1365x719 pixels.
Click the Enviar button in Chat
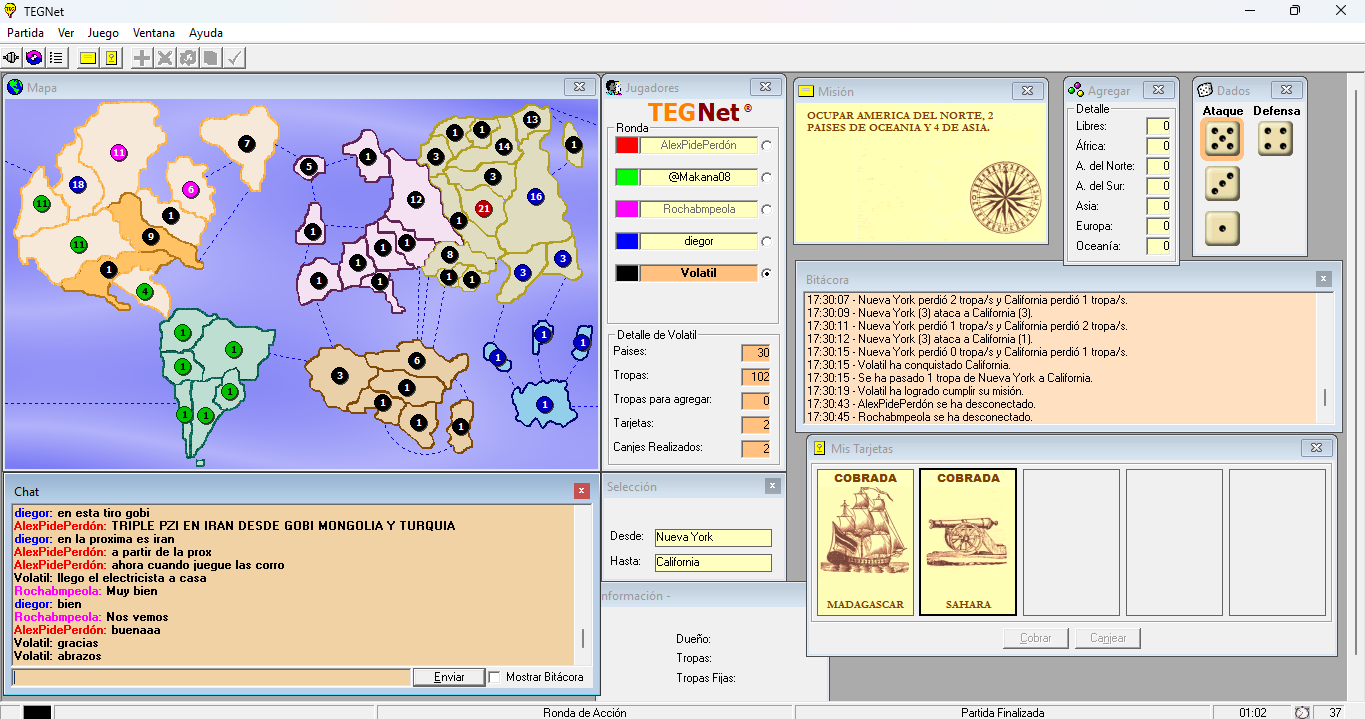pyautogui.click(x=449, y=677)
